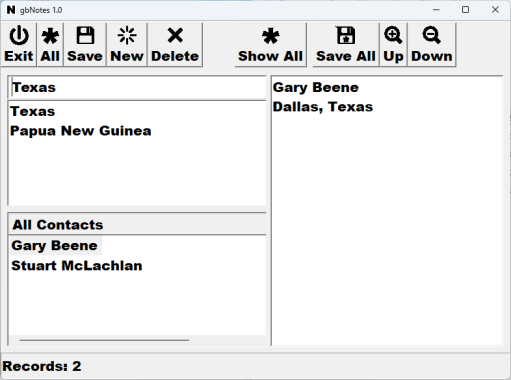Viewport: 511px width, 380px height.
Task: Select Papua New Guinea in list
Action: 81,131
